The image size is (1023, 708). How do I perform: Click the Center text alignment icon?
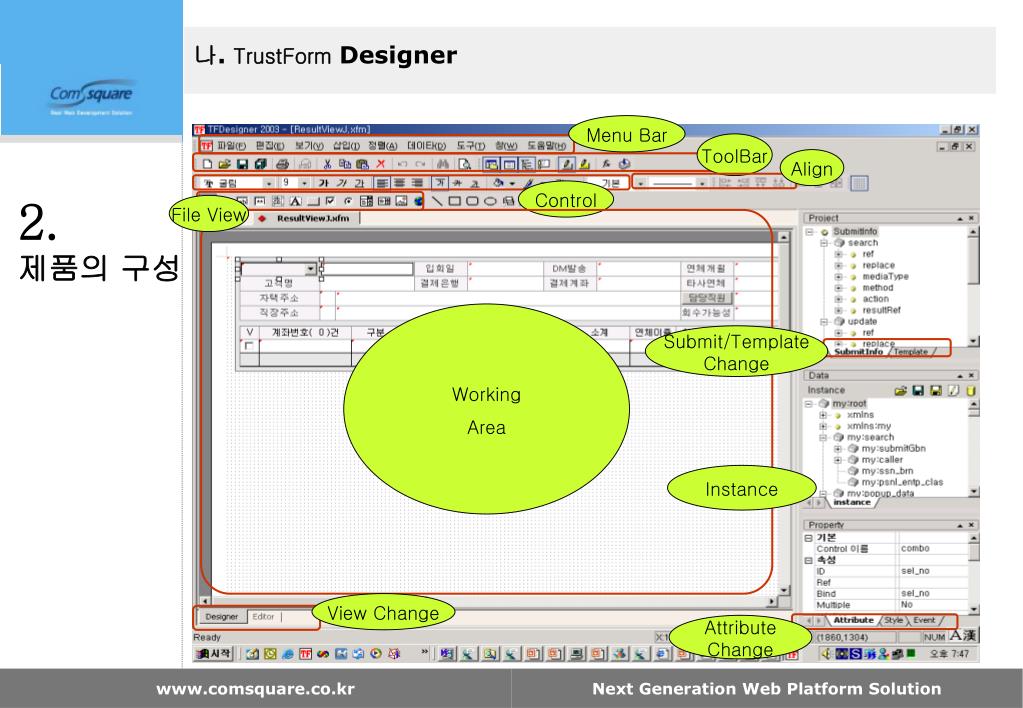tap(399, 183)
